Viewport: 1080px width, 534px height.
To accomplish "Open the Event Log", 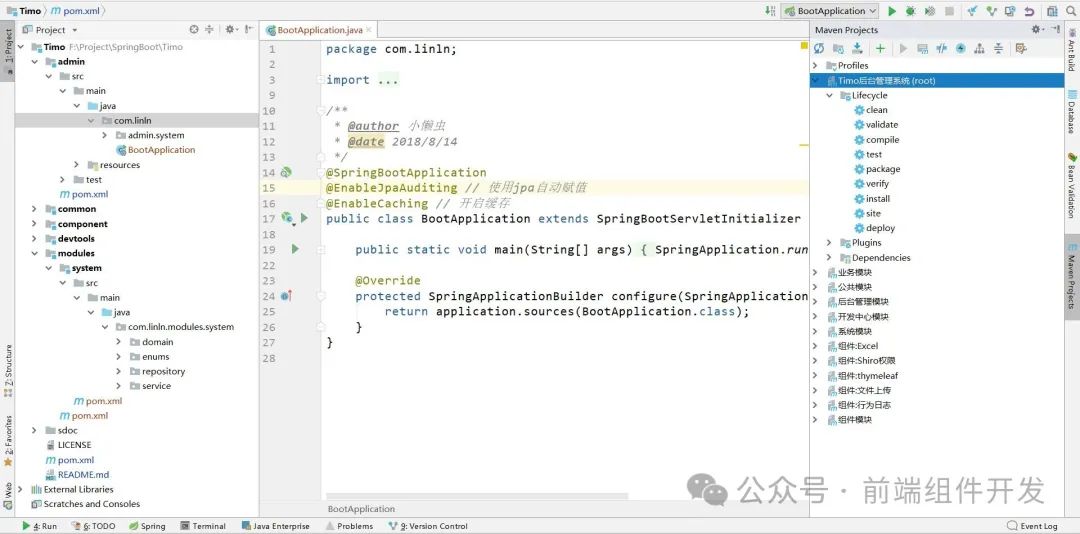I will point(1032,526).
